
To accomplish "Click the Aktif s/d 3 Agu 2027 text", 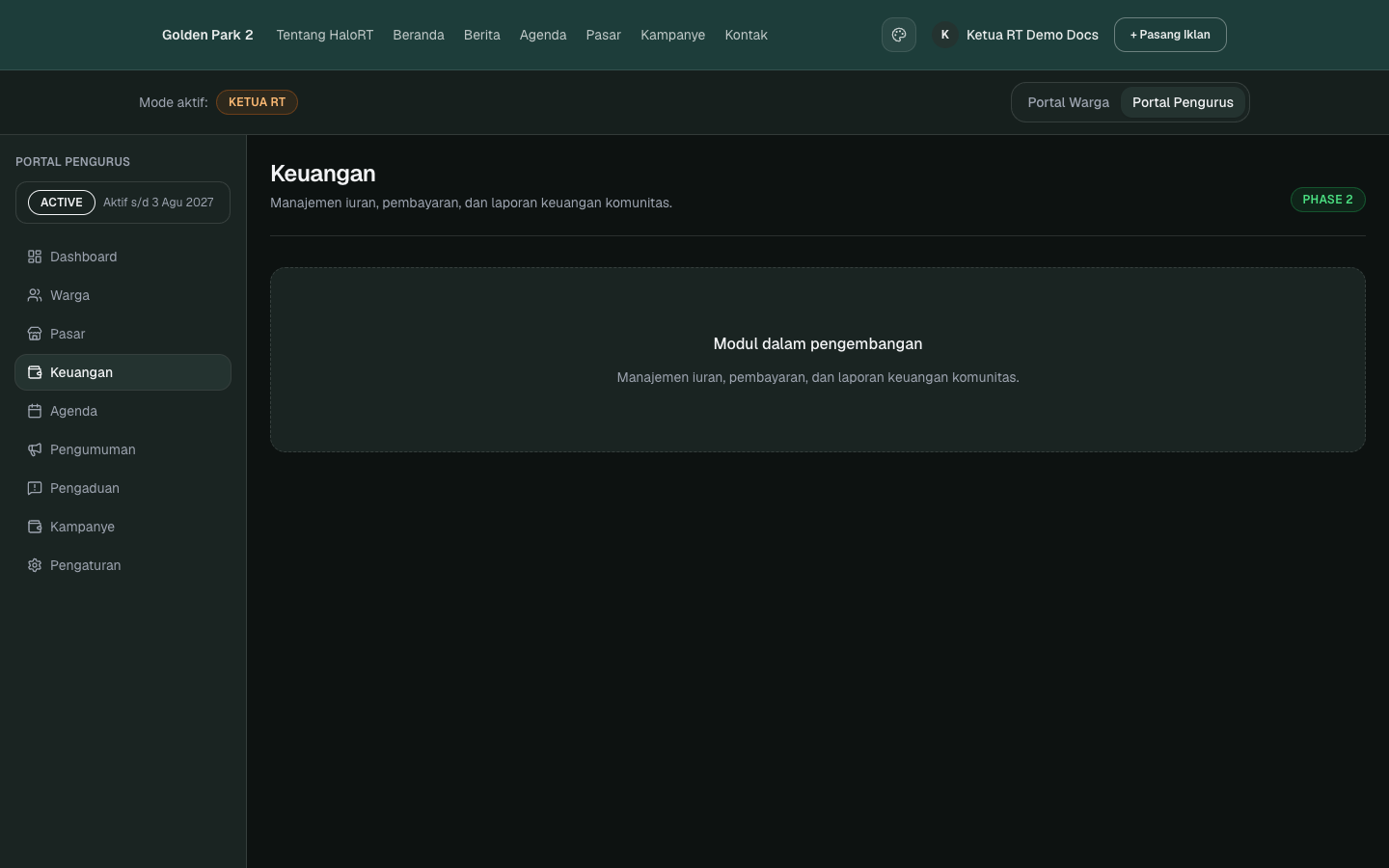I will tap(158, 203).
